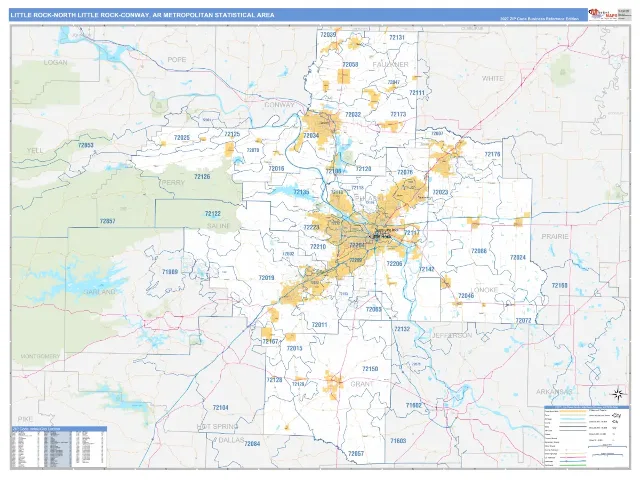Click ZIP code 72117 label
Viewport: 640px width, 480px height.
(x=411, y=233)
